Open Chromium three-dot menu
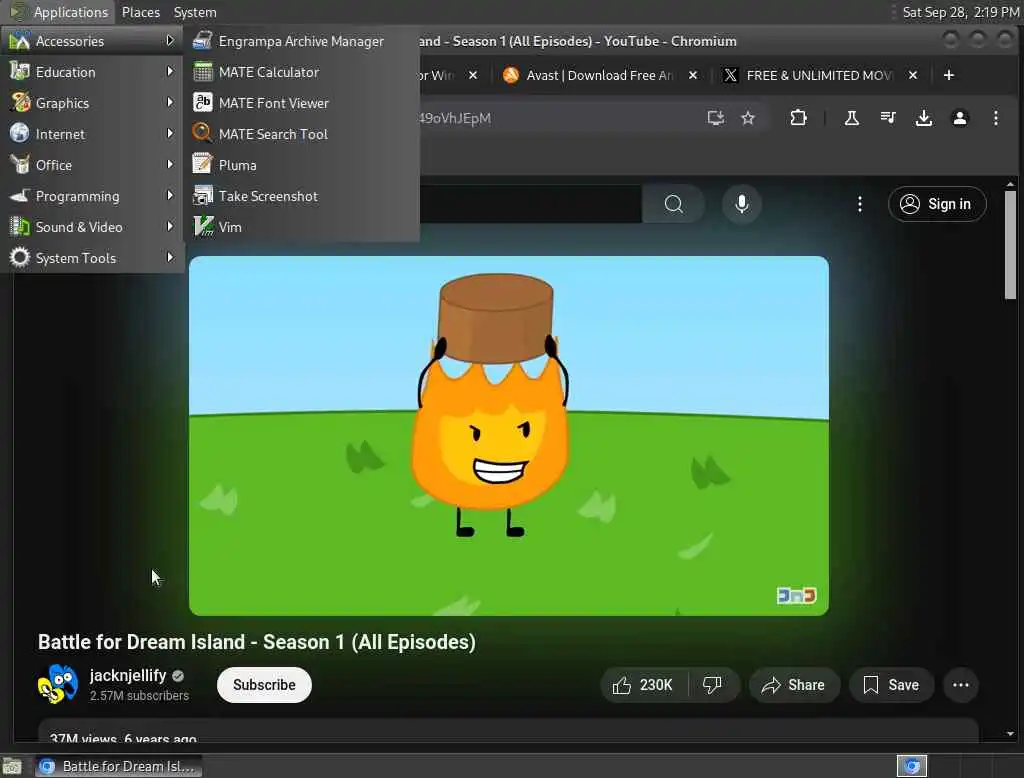This screenshot has height=778, width=1024. 995,118
